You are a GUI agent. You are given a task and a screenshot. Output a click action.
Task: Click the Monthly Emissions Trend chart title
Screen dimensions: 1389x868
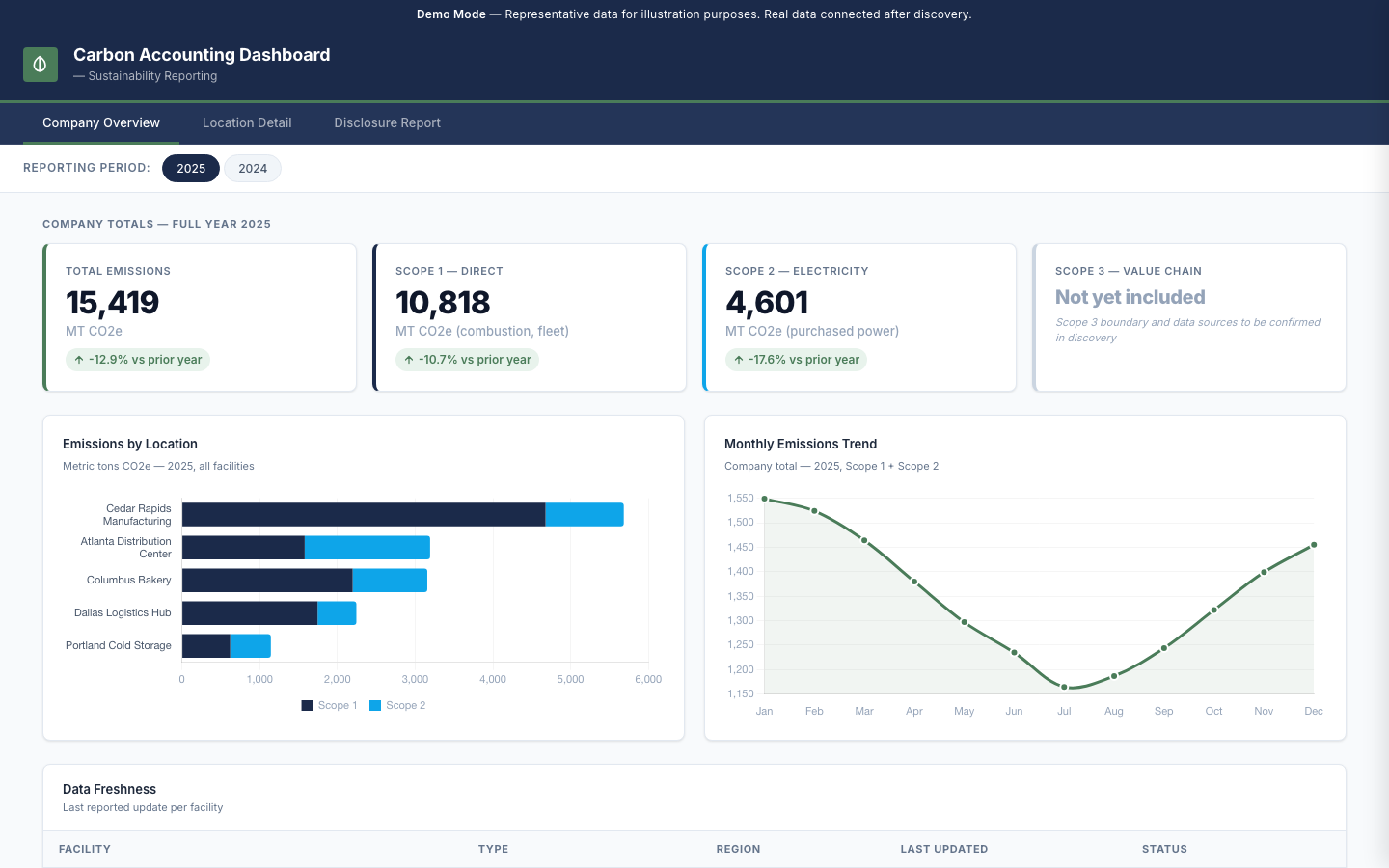801,444
